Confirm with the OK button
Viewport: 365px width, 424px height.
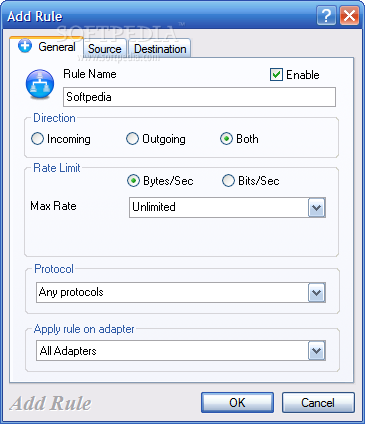[x=237, y=402]
